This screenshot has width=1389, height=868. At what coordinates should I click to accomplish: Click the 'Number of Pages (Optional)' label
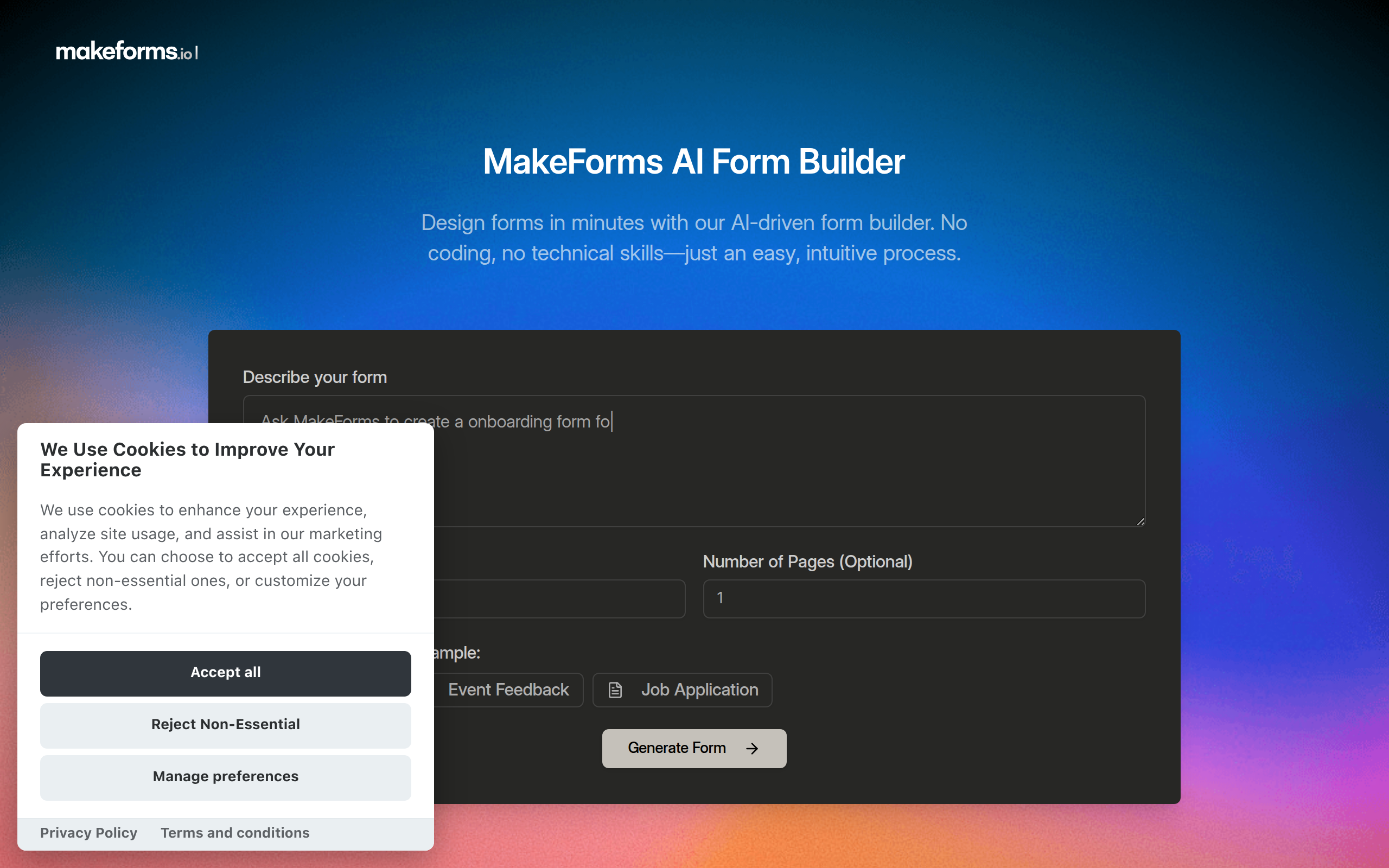(808, 561)
